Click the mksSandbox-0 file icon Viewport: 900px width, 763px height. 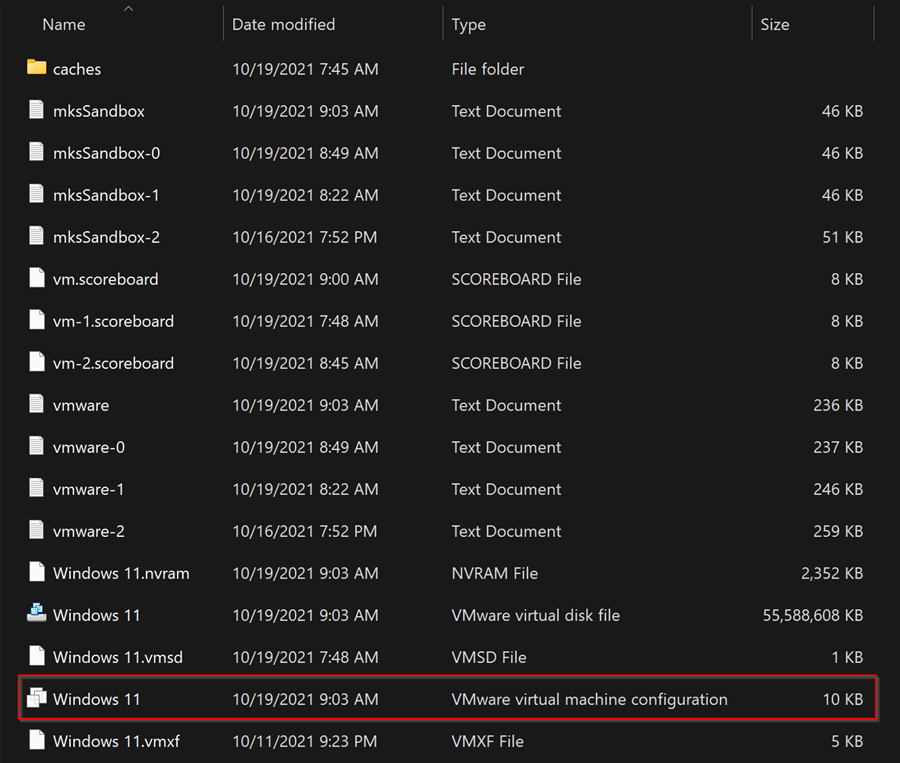click(36, 152)
